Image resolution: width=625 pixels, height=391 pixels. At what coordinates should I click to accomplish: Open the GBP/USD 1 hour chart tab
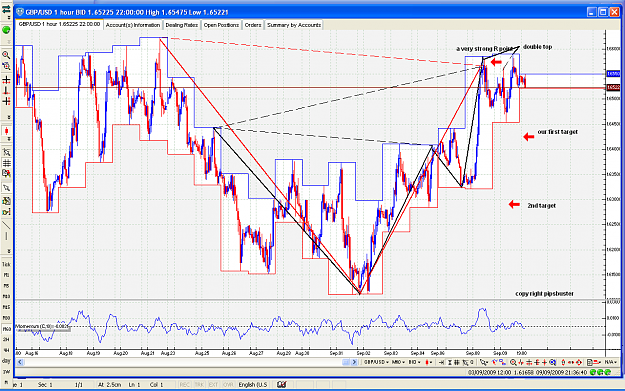pyautogui.click(x=59, y=24)
